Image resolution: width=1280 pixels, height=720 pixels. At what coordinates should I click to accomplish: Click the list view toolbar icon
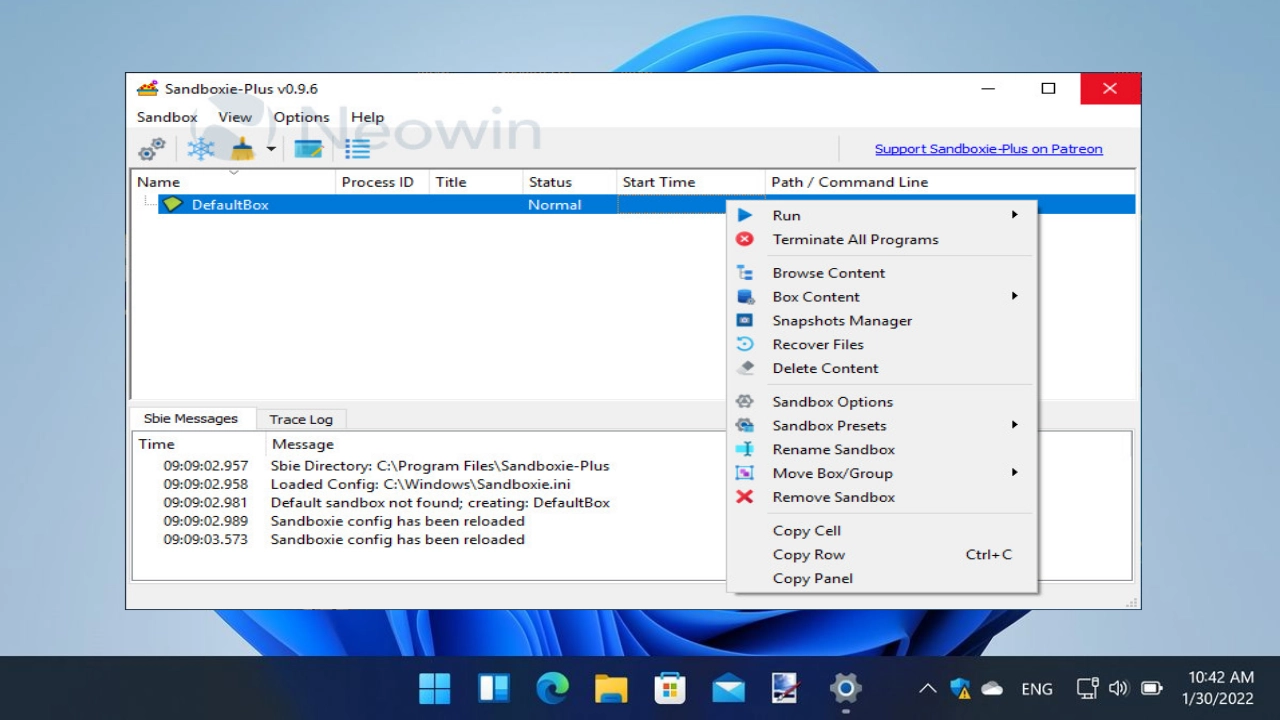[357, 149]
